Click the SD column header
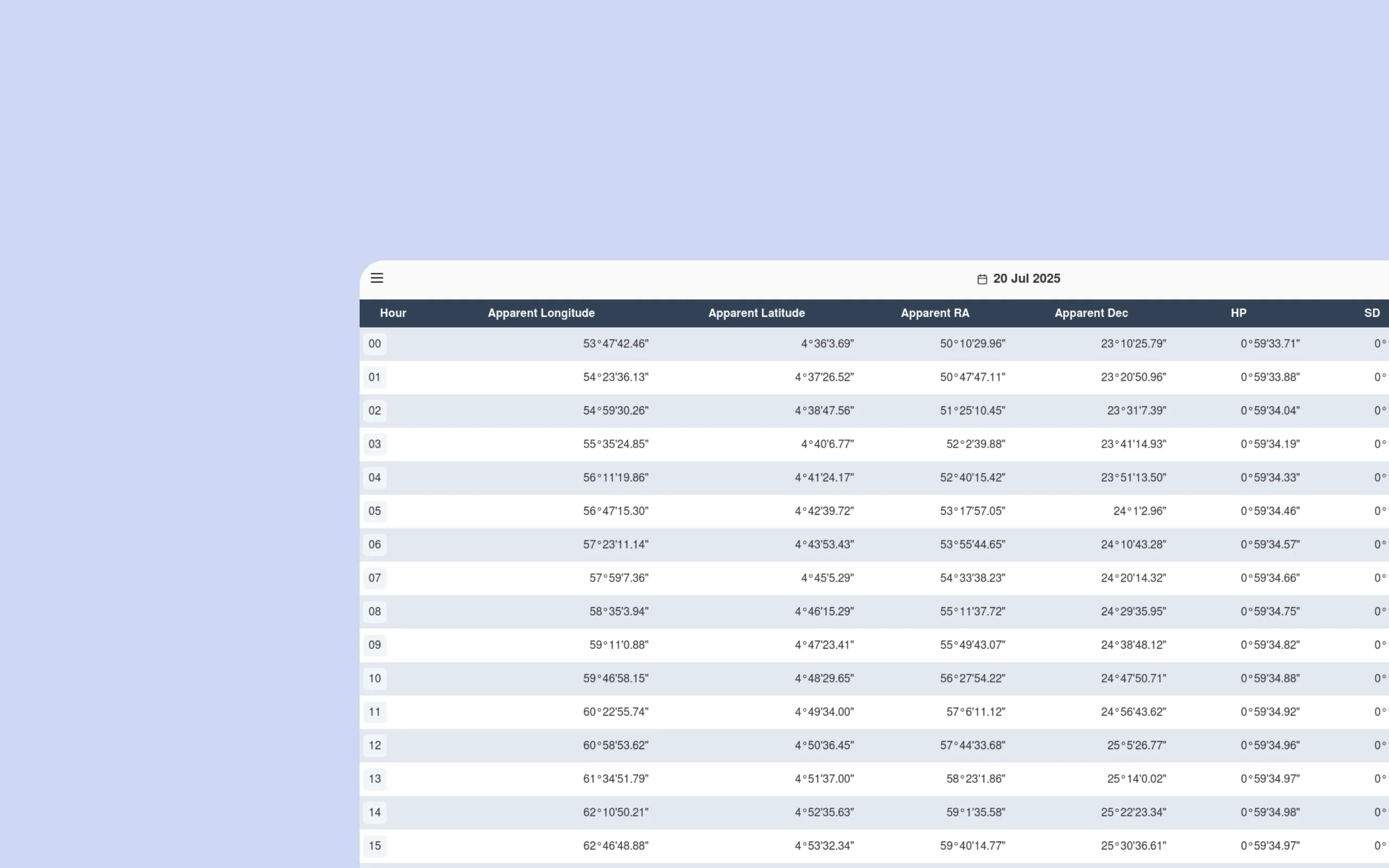This screenshot has width=1389, height=868. pyautogui.click(x=1371, y=313)
